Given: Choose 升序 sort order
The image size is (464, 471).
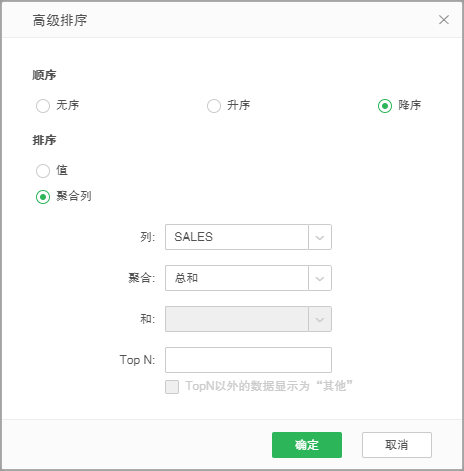Looking at the screenshot, I should [214, 106].
